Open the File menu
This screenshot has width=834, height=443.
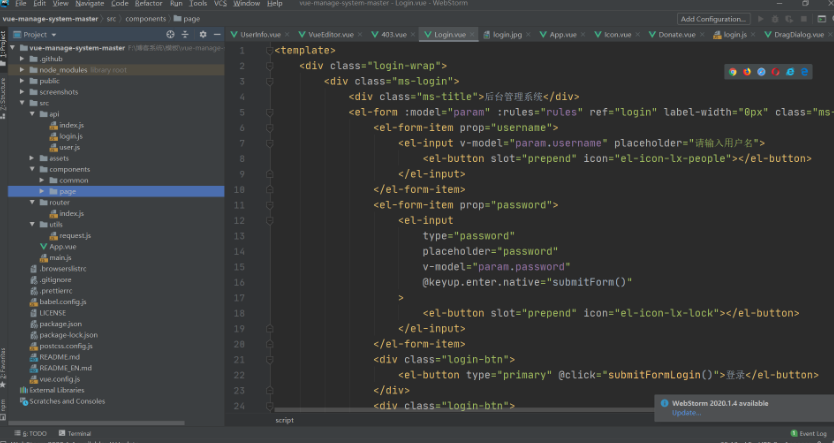21,3
